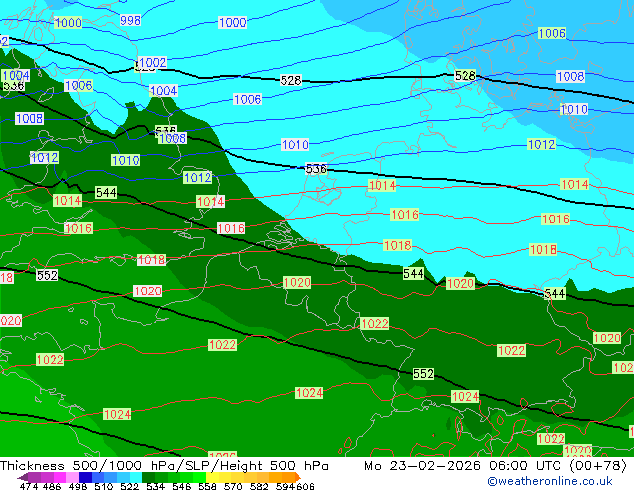This screenshot has height=490, width=634.
Task: Click the (00+78) forecast hour text
Action: (x=598, y=466)
